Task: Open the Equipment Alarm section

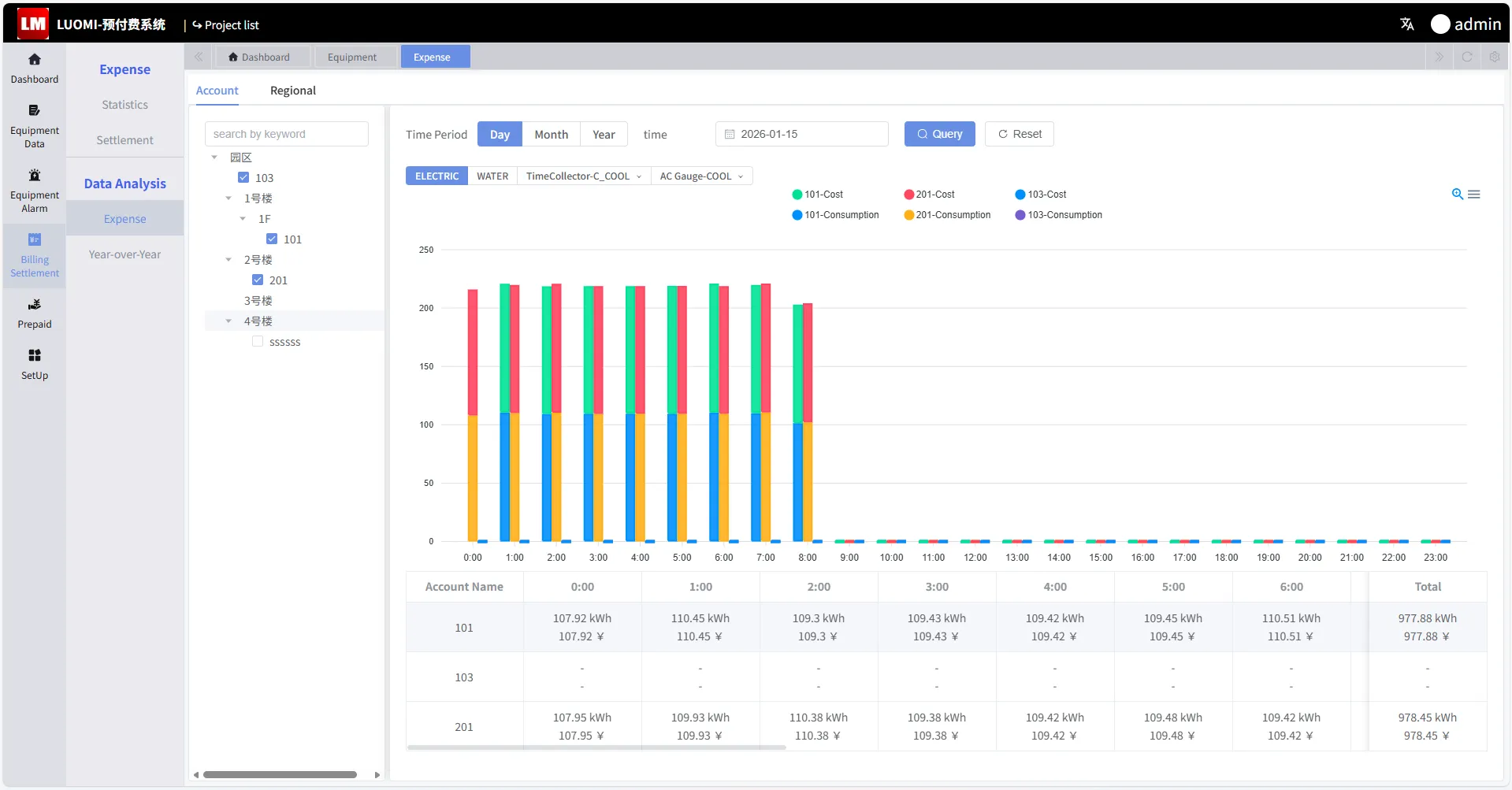Action: coord(34,190)
